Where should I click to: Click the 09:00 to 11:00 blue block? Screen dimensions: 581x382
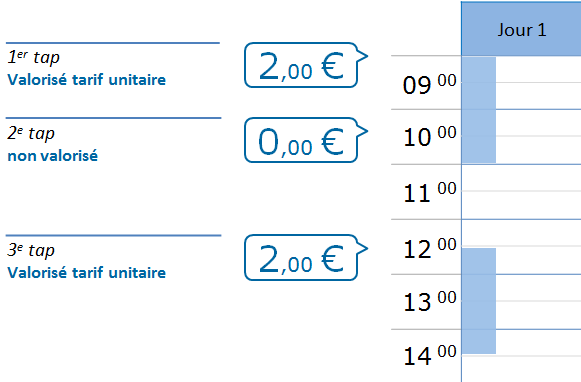pyautogui.click(x=479, y=110)
